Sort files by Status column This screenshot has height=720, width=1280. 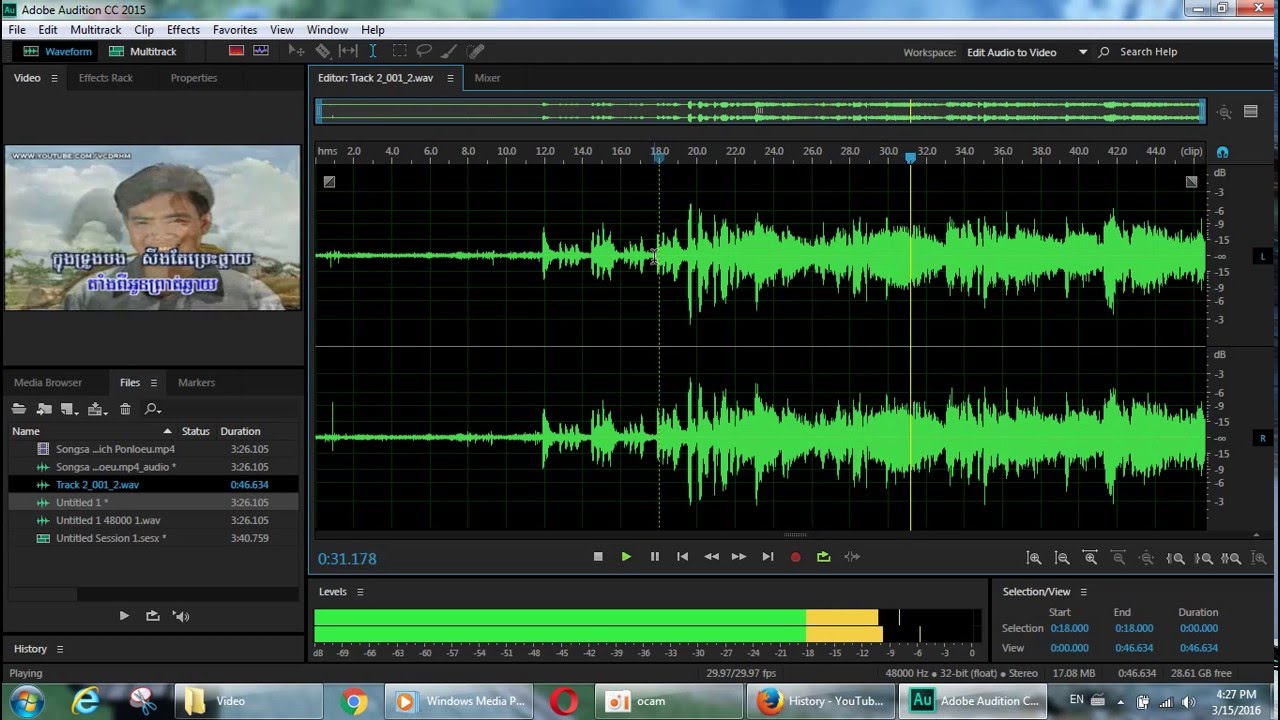(x=195, y=431)
